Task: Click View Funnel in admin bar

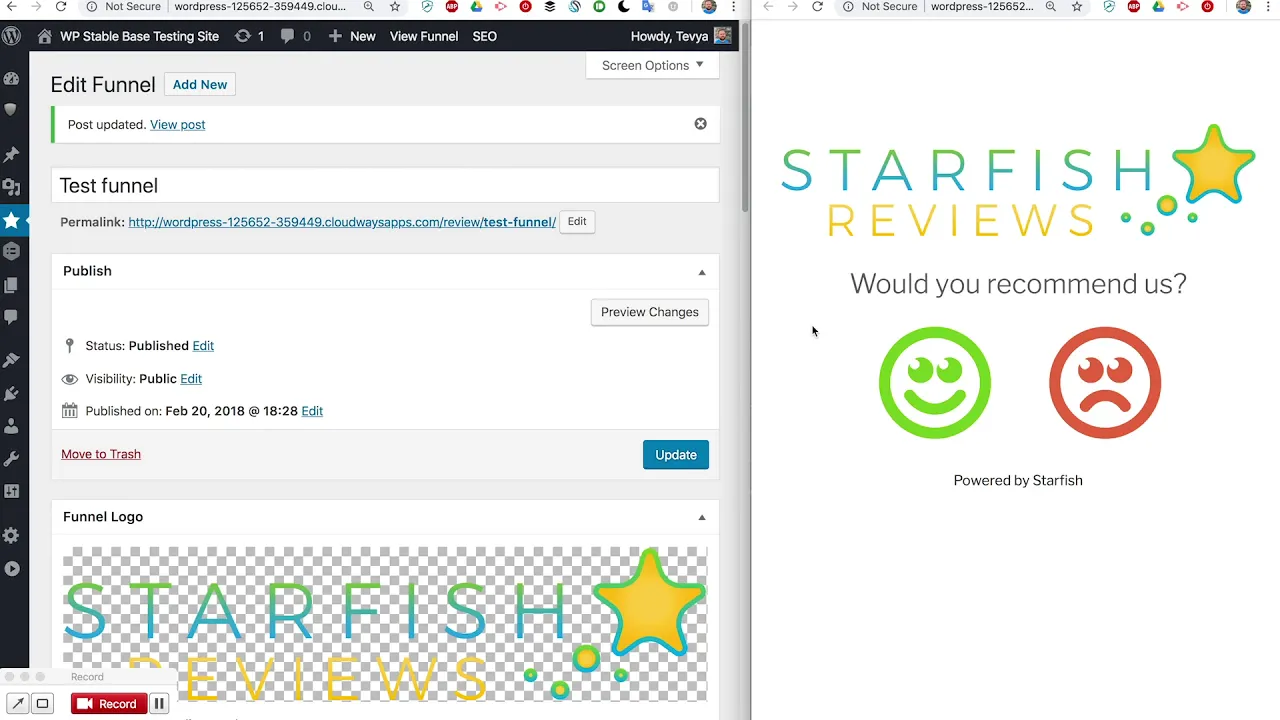Action: pos(424,36)
